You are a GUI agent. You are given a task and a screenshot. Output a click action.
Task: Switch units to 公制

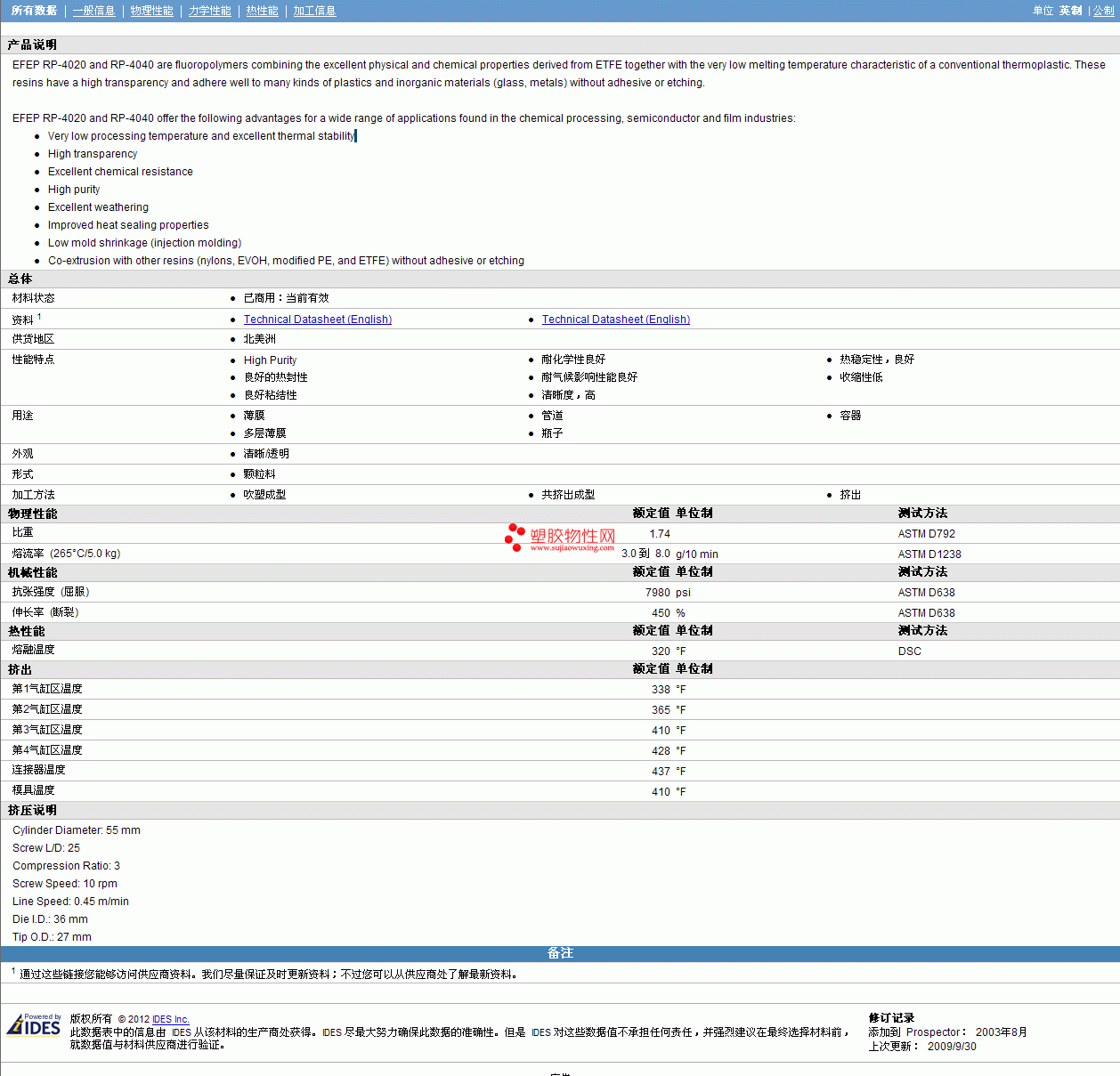(1104, 11)
